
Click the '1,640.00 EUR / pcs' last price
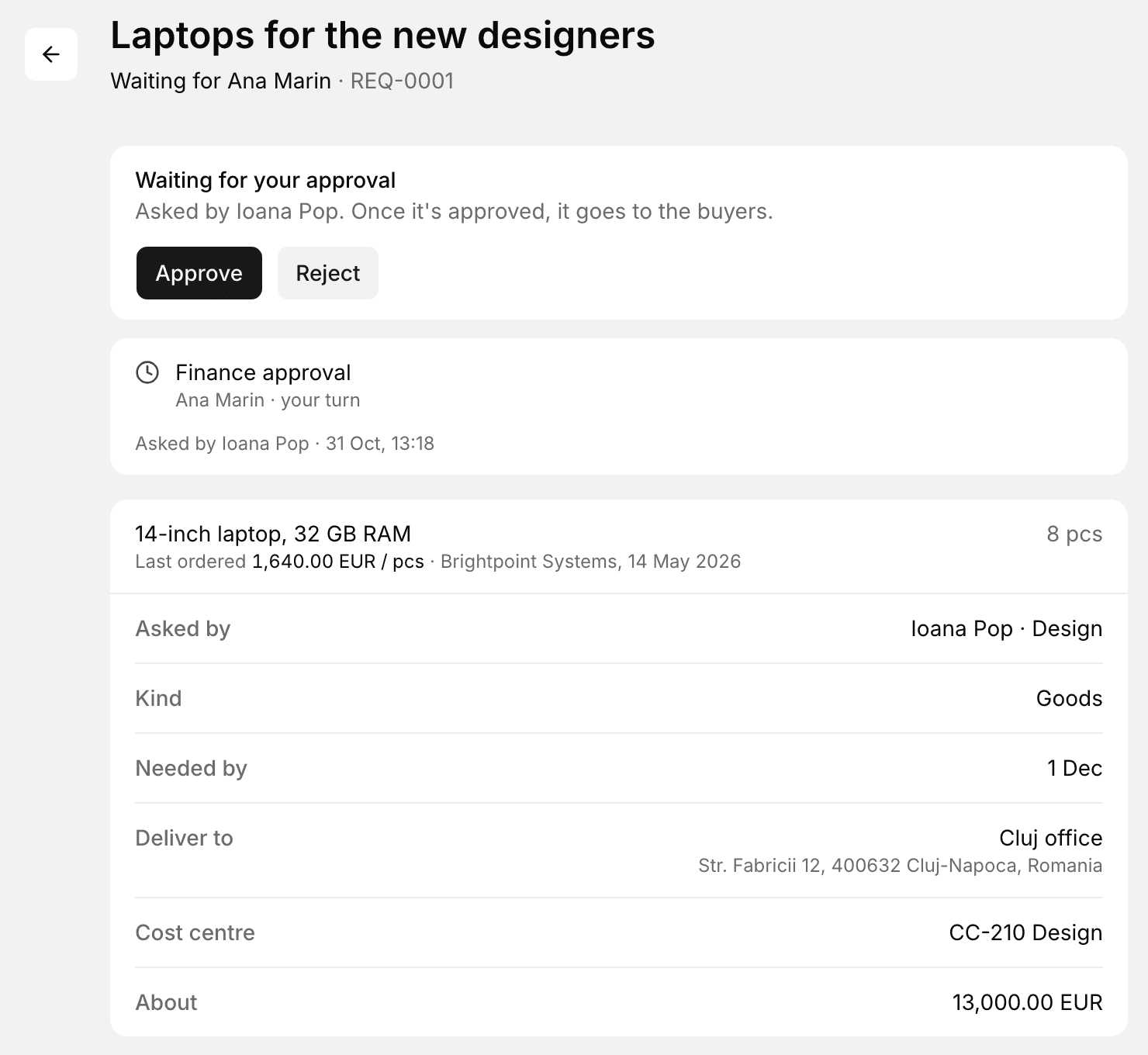tap(338, 562)
